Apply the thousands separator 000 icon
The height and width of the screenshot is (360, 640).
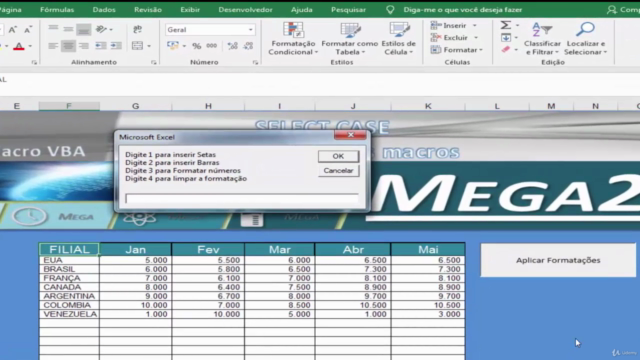point(211,46)
